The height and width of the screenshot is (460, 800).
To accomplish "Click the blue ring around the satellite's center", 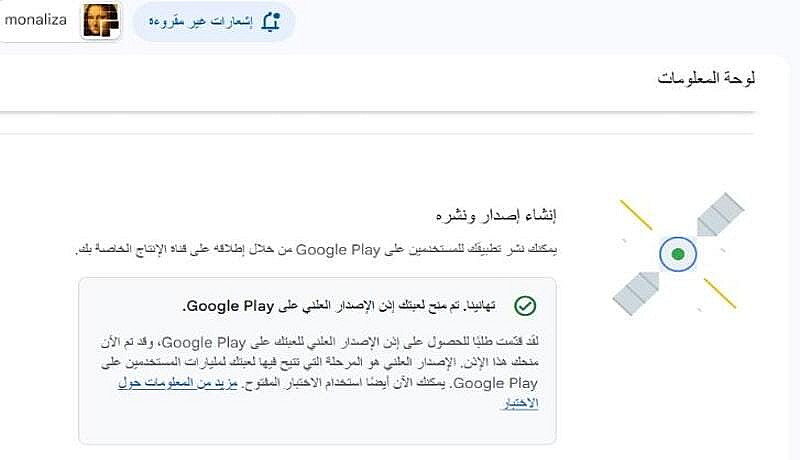I will tap(666, 254).
